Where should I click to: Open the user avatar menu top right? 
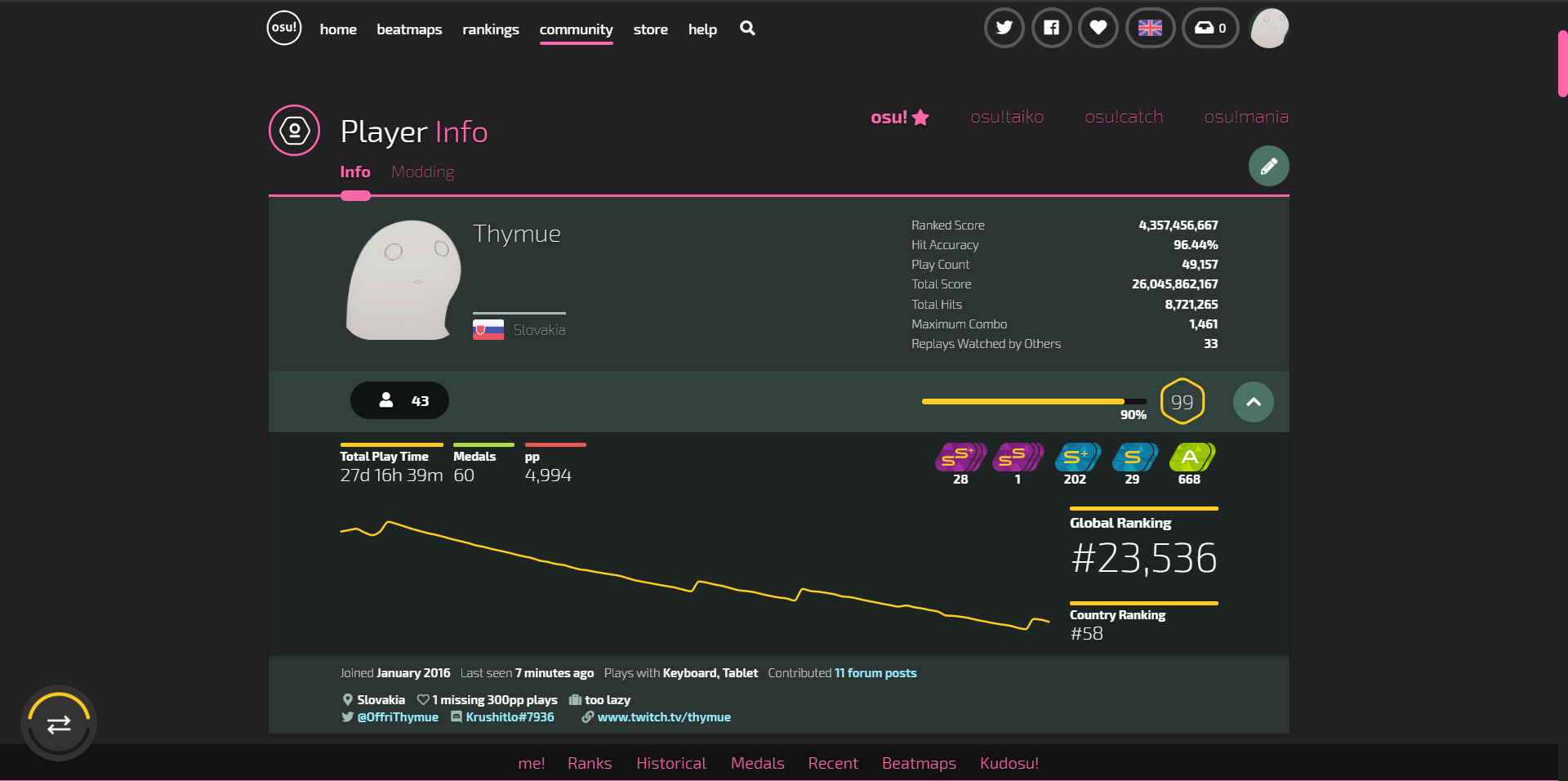(1268, 27)
